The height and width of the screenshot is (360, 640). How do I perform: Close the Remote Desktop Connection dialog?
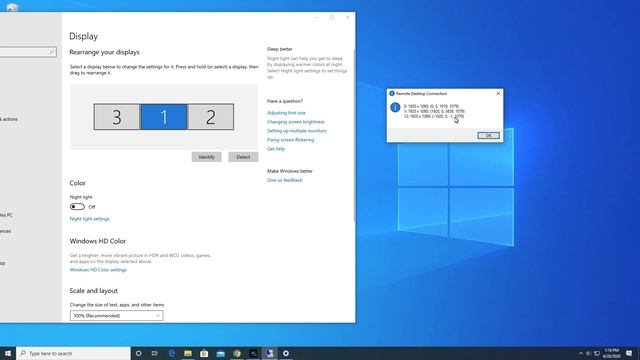tap(498, 93)
